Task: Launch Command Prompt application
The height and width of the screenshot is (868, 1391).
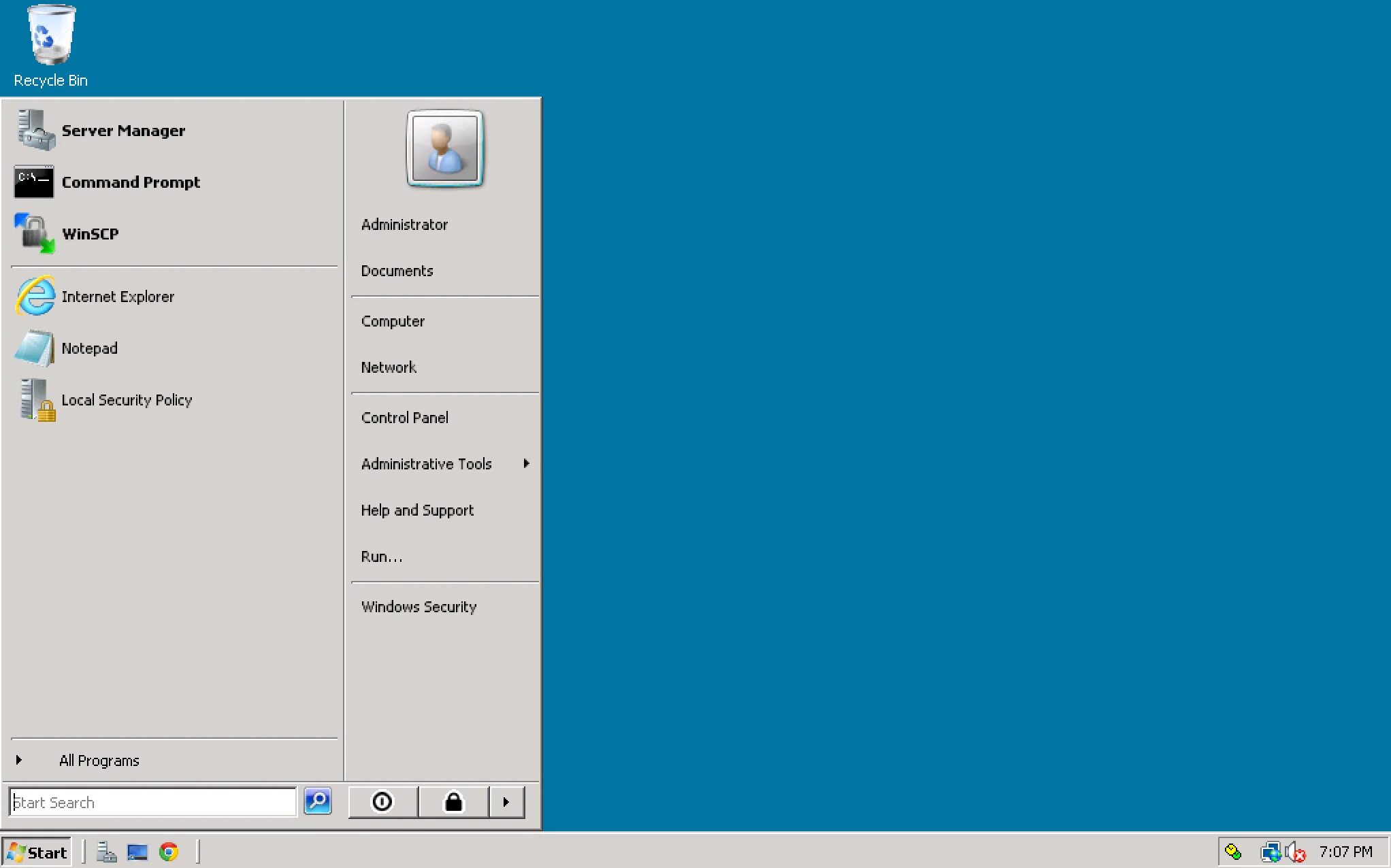Action: coord(131,182)
